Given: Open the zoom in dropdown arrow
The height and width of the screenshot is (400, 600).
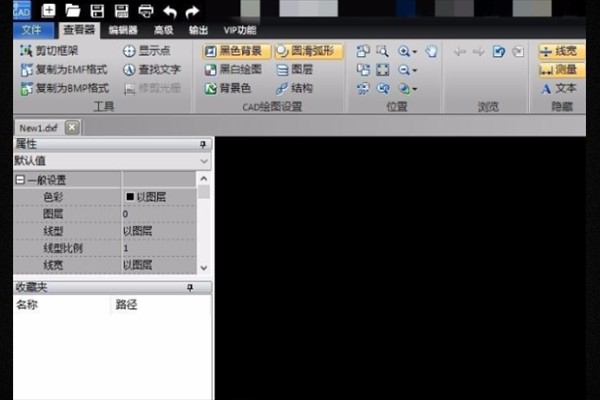Looking at the screenshot, I should 415,52.
